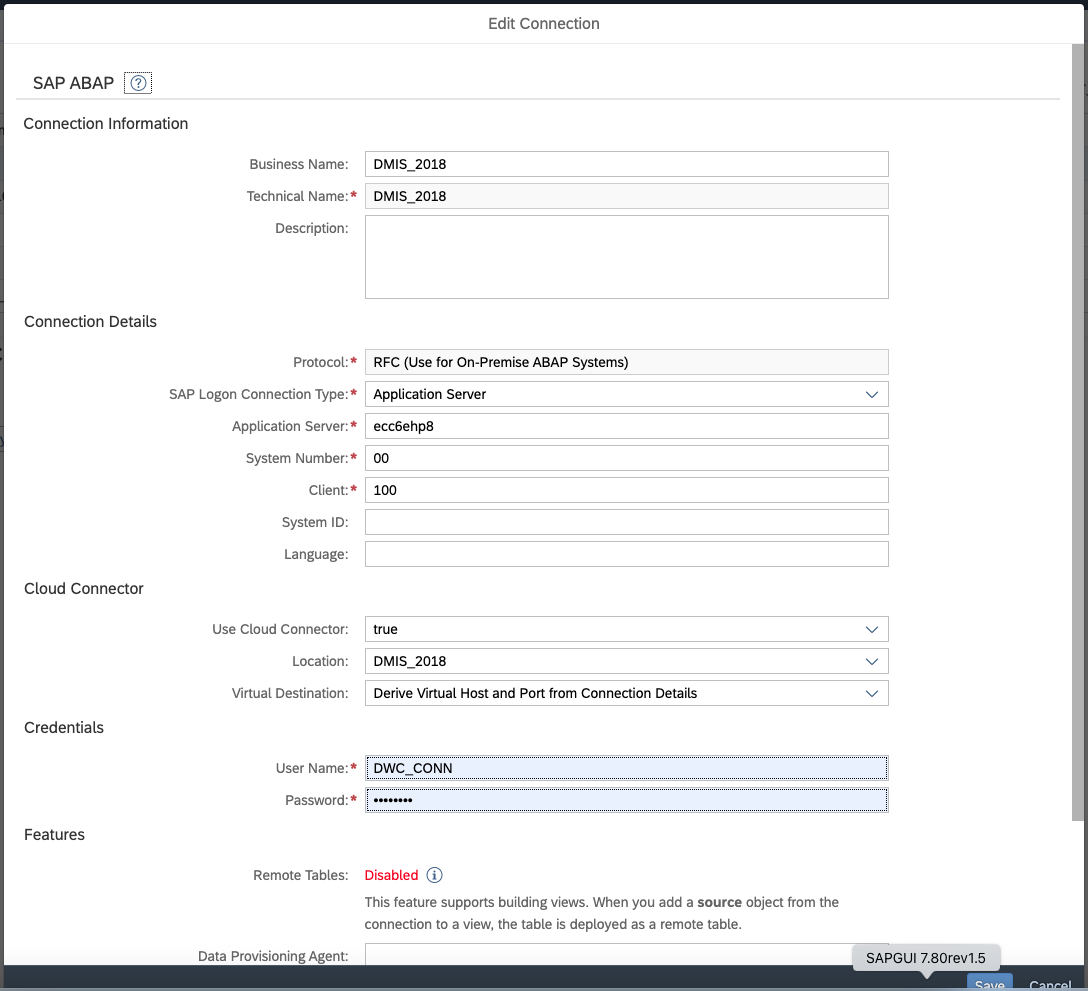1088x991 pixels.
Task: Click the User Name field
Action: click(x=626, y=768)
